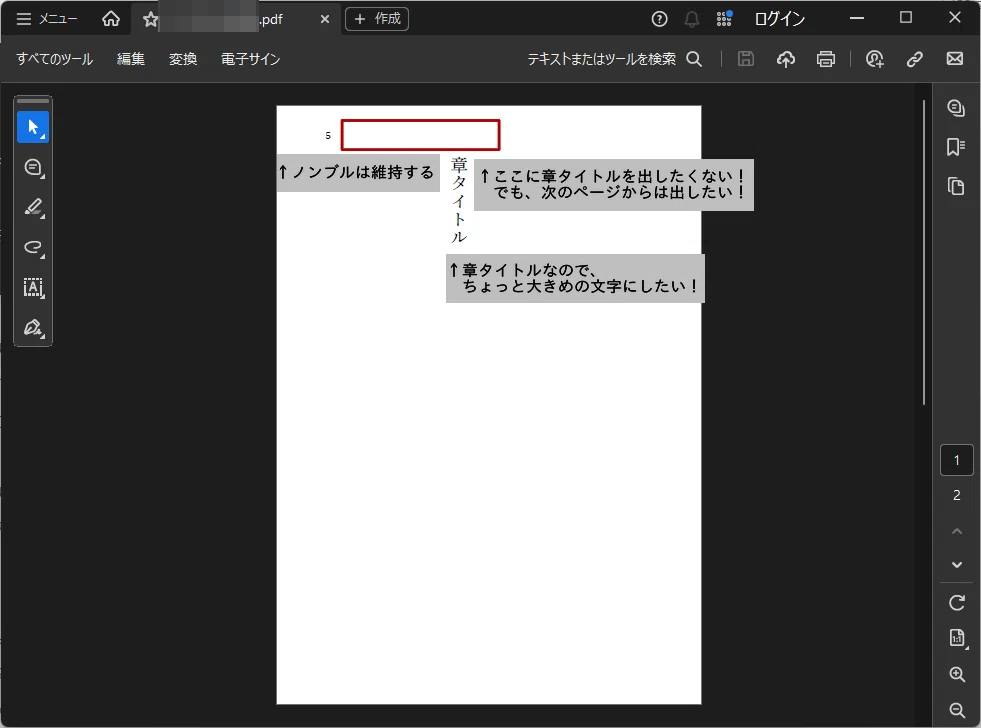Click the 作成 create button
This screenshot has width=981, height=728.
(x=377, y=19)
